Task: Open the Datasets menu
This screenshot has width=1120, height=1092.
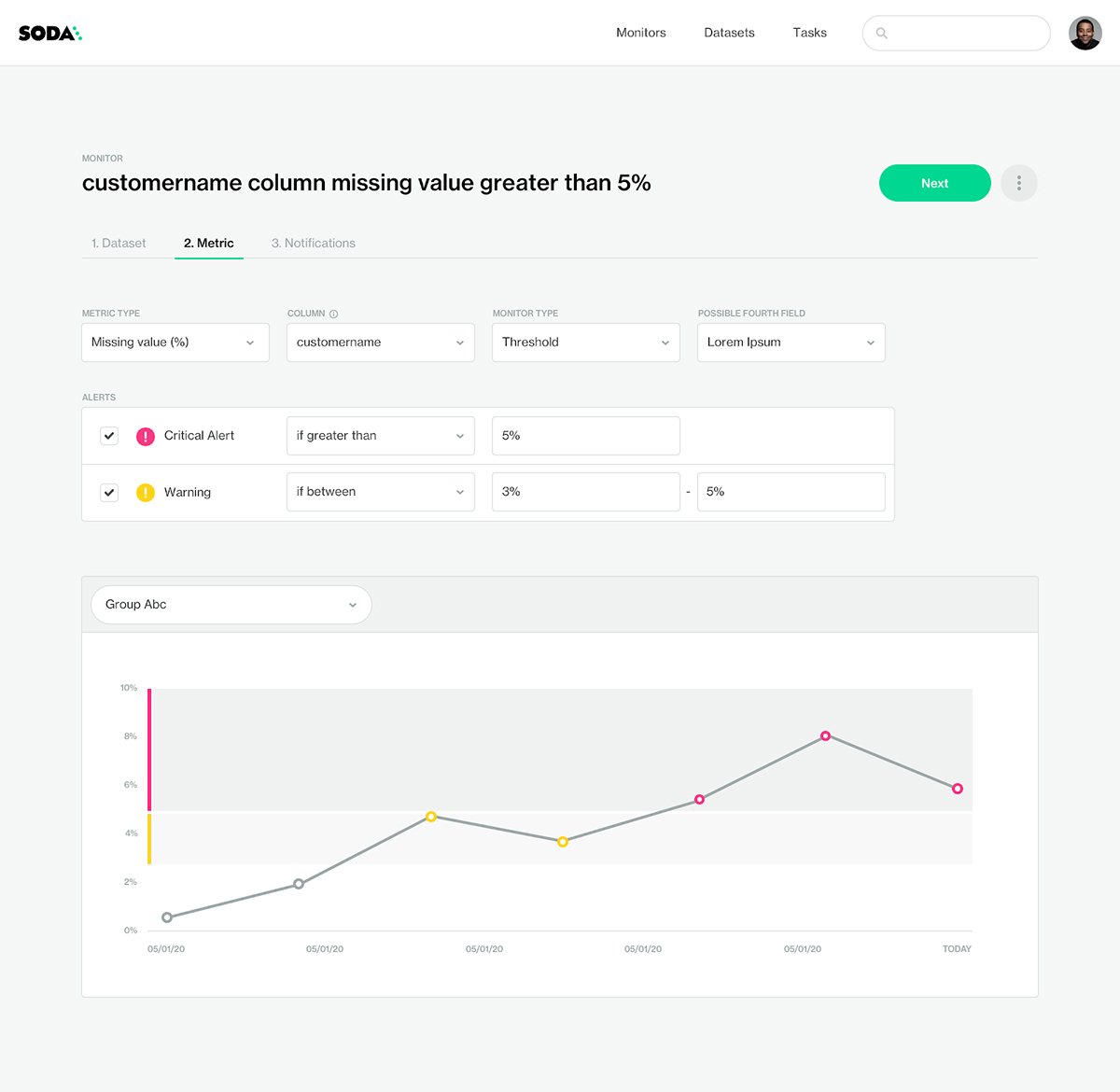Action: pos(729,32)
